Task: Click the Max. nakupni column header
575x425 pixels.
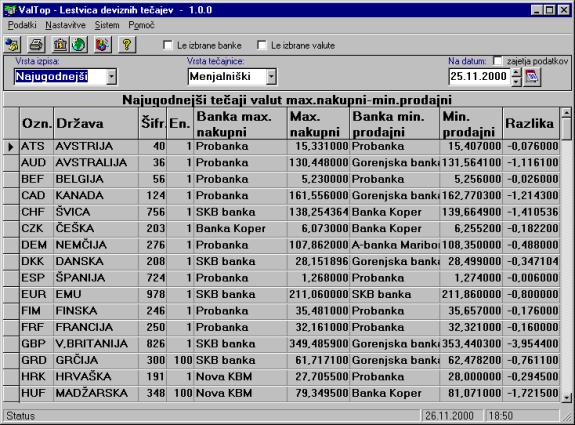Action: [x=318, y=124]
